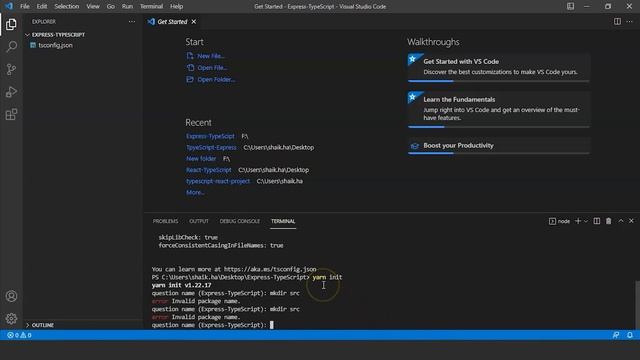The height and width of the screenshot is (360, 640).
Task: Click the More... recent link
Action: [x=195, y=192]
